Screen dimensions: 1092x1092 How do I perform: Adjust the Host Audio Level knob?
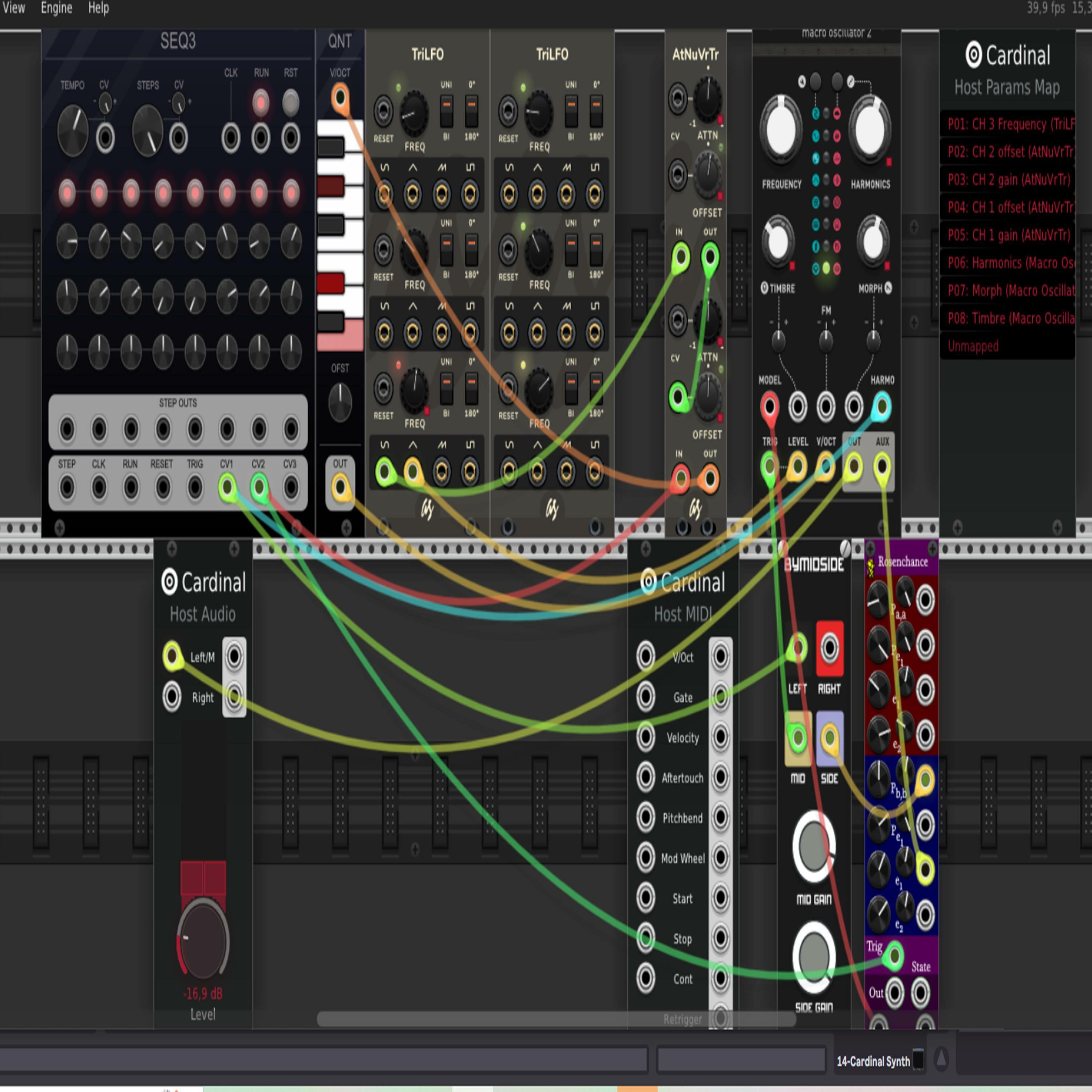pyautogui.click(x=203, y=941)
